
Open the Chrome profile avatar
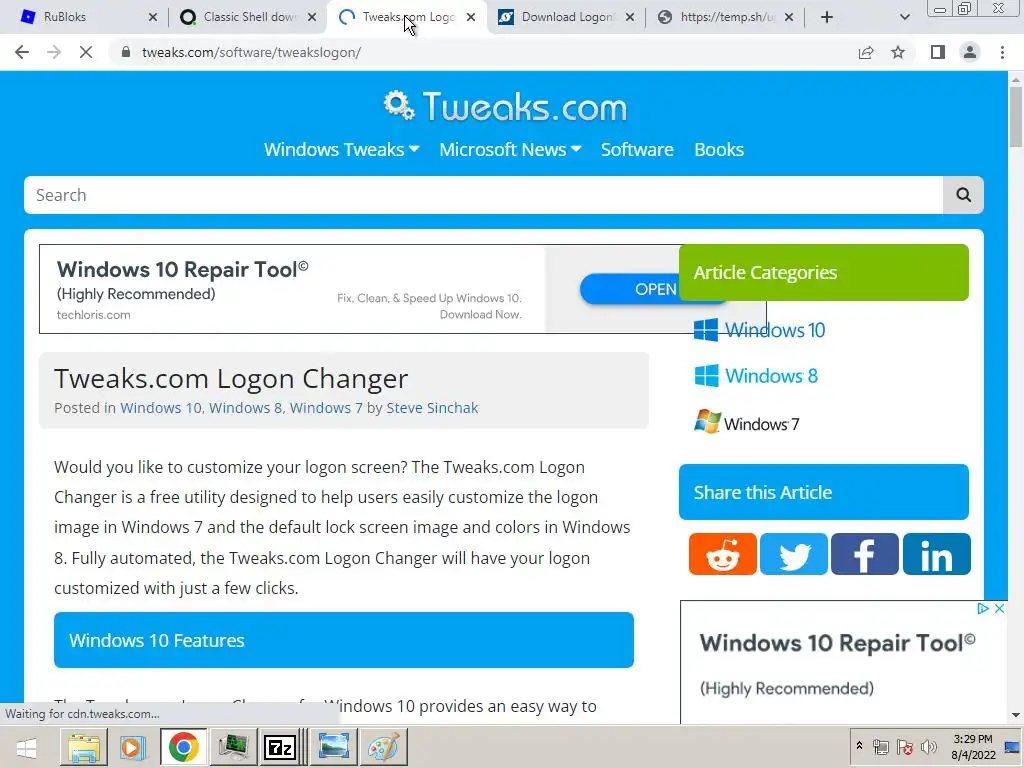pyautogui.click(x=970, y=52)
